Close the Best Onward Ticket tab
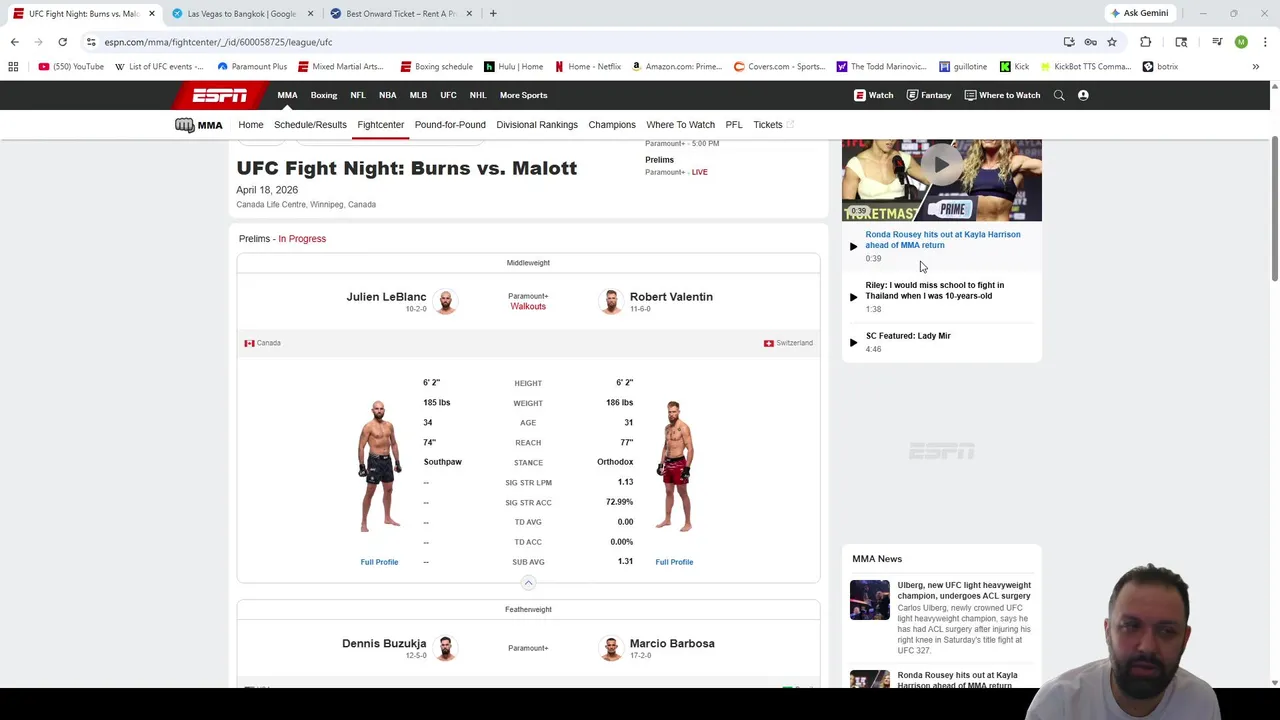Image resolution: width=1280 pixels, height=720 pixels. pos(469,13)
